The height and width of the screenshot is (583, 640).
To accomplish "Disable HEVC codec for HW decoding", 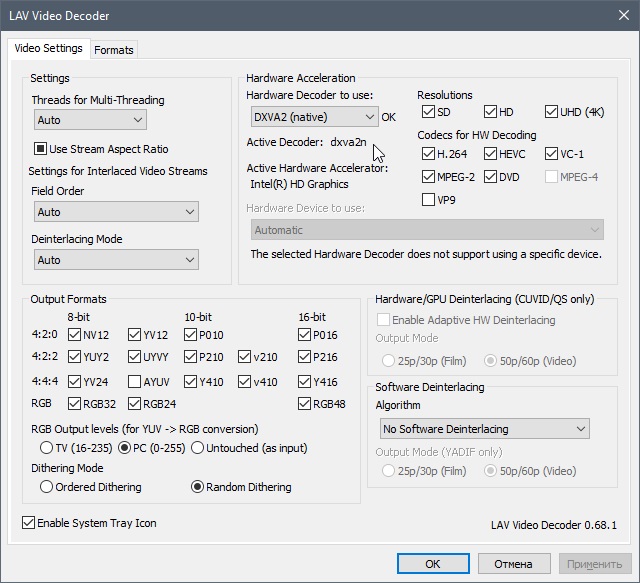I will click(x=491, y=154).
